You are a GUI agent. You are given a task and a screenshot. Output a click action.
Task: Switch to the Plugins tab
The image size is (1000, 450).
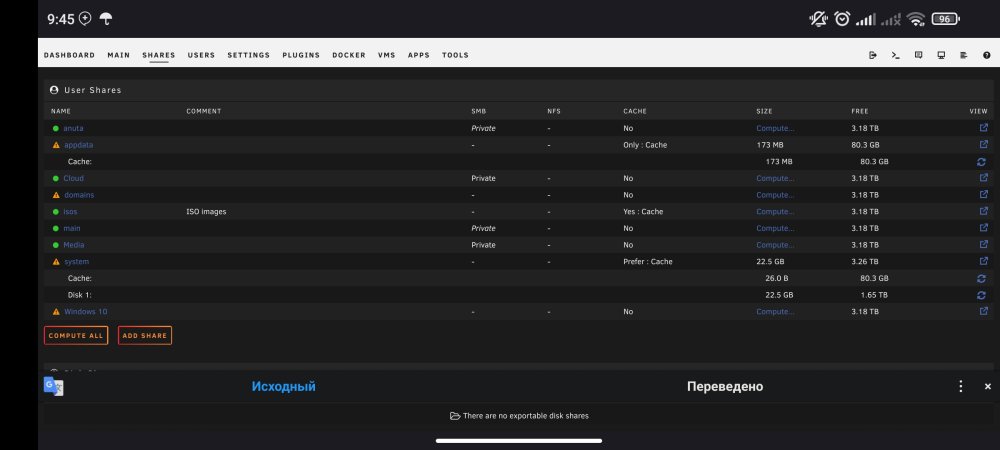[x=301, y=55]
